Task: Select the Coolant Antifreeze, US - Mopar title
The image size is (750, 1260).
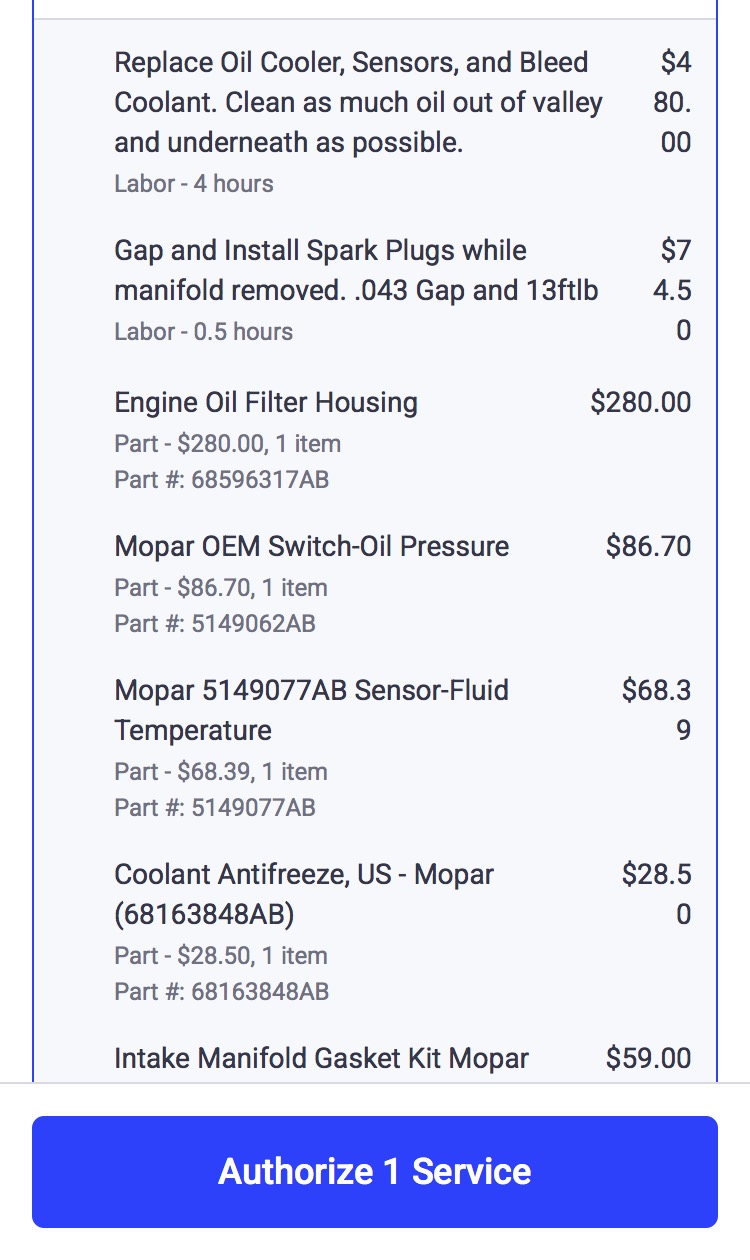Action: tap(304, 894)
